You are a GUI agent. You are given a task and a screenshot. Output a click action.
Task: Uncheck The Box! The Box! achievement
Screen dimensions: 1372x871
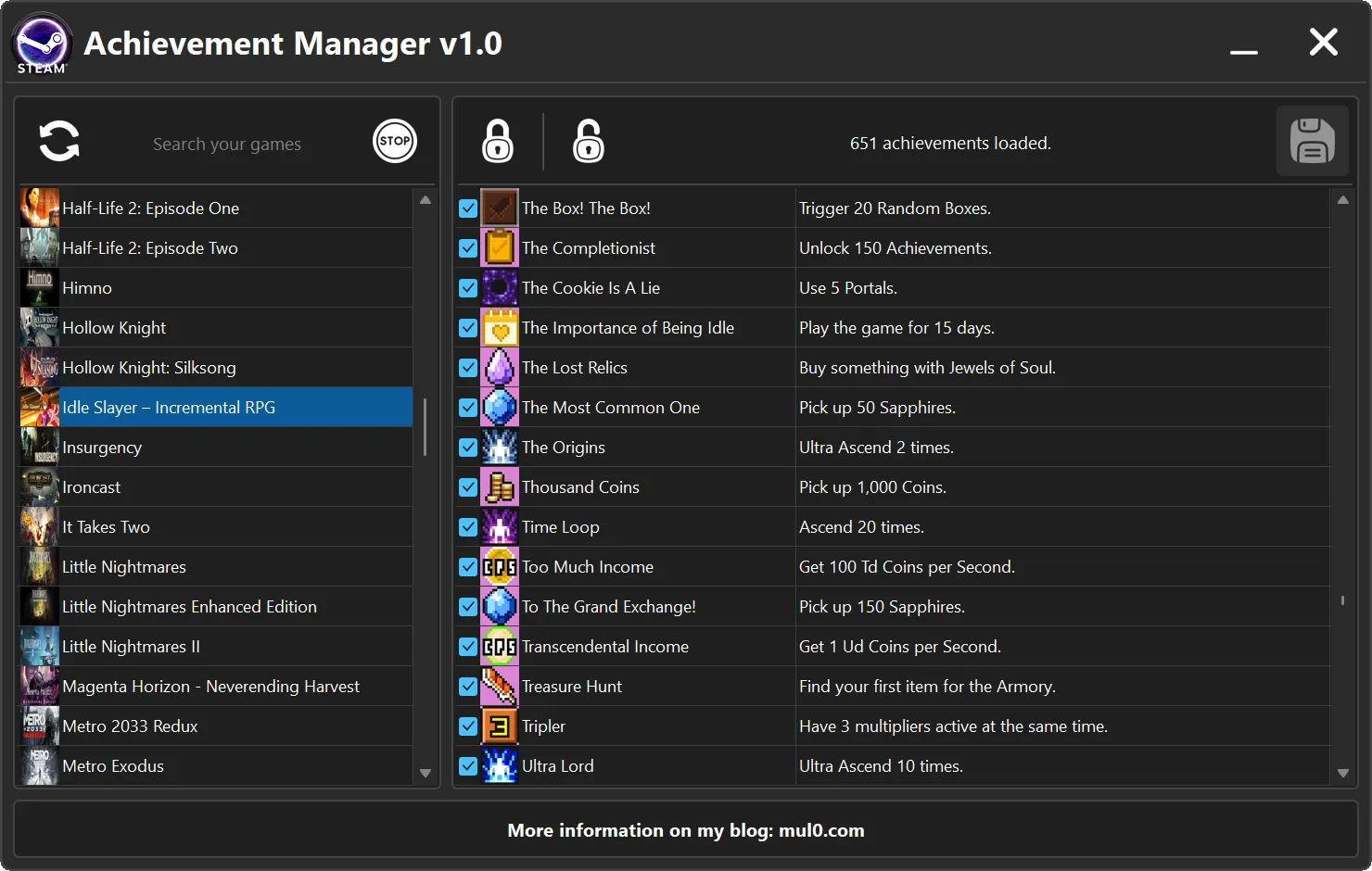468,208
